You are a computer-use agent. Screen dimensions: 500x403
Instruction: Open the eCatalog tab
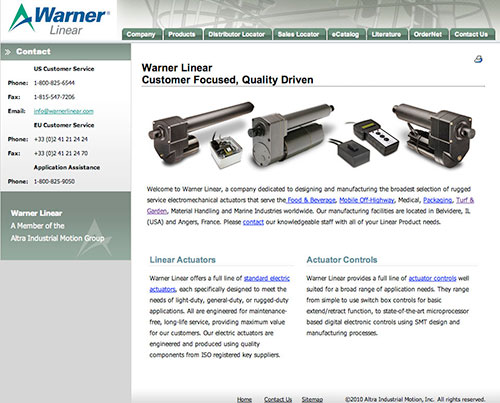(346, 34)
